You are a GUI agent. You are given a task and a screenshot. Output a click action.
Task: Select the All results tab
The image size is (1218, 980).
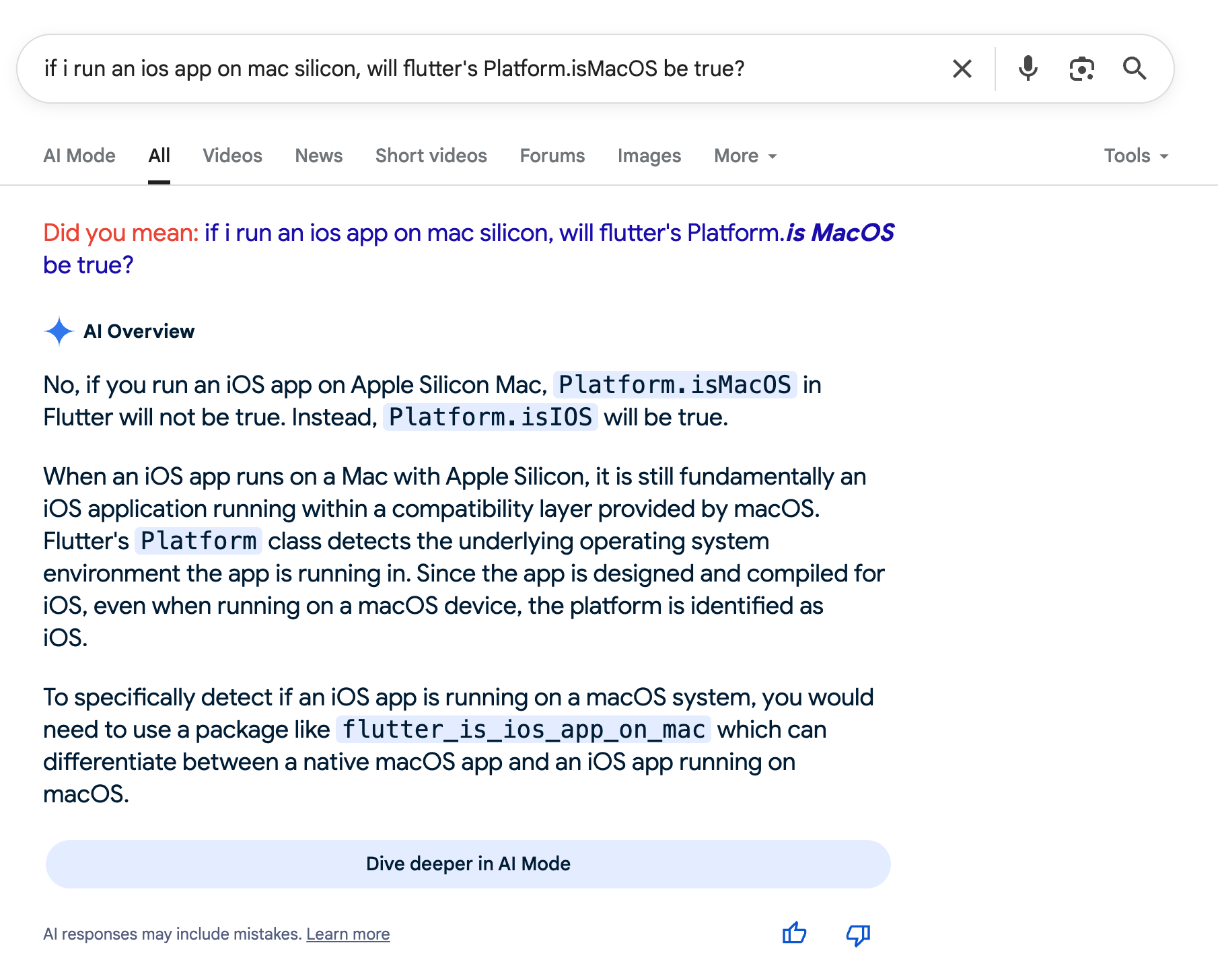coord(159,156)
